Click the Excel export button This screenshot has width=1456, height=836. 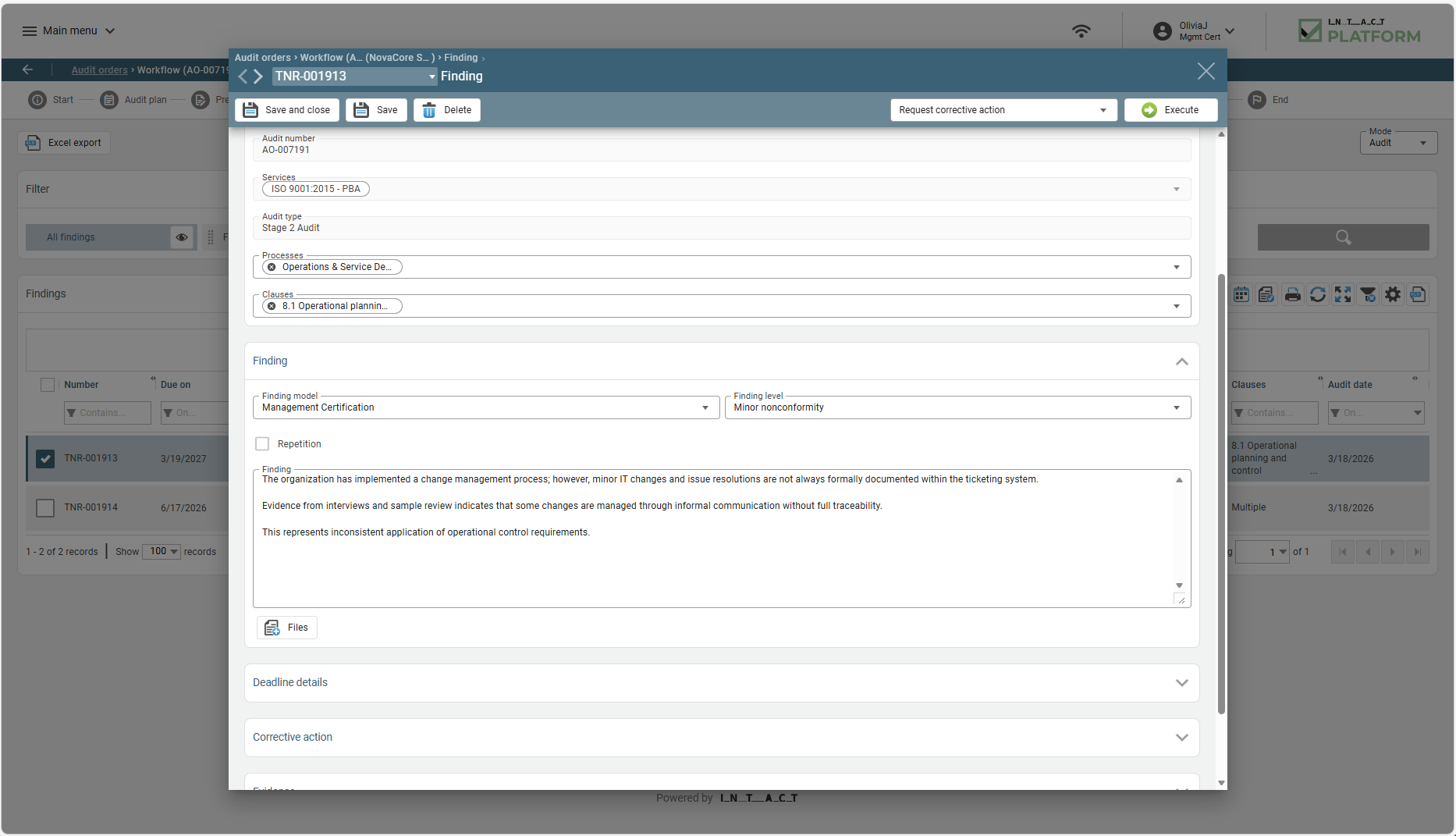pos(64,143)
